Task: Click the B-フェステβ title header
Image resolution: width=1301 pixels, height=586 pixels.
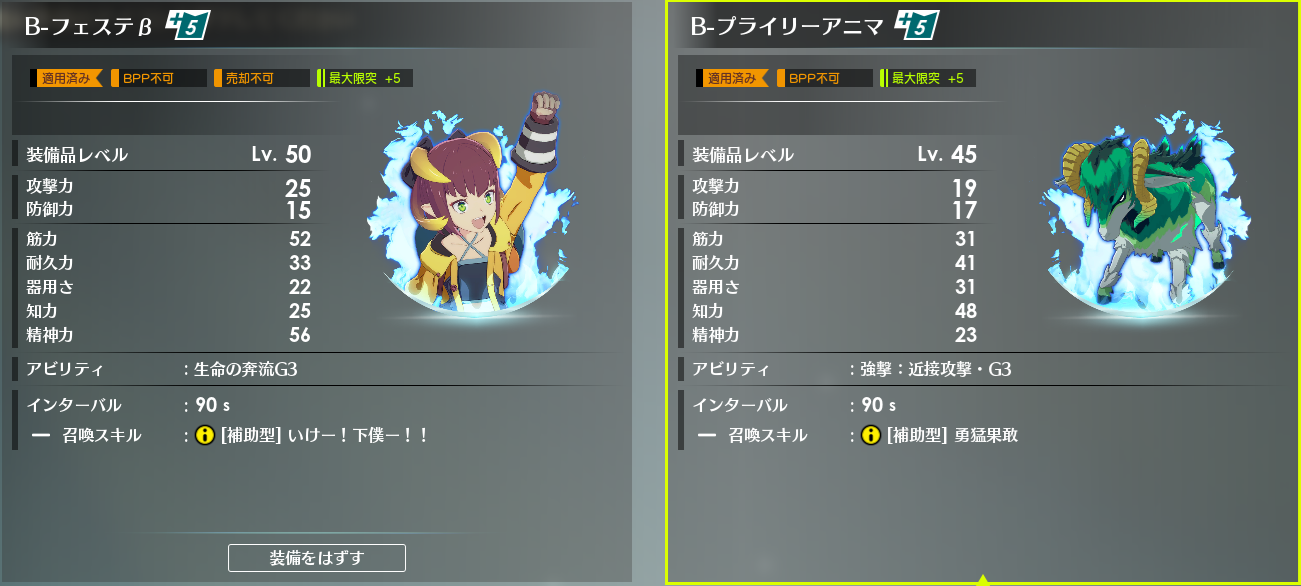Action: pyautogui.click(x=88, y=27)
